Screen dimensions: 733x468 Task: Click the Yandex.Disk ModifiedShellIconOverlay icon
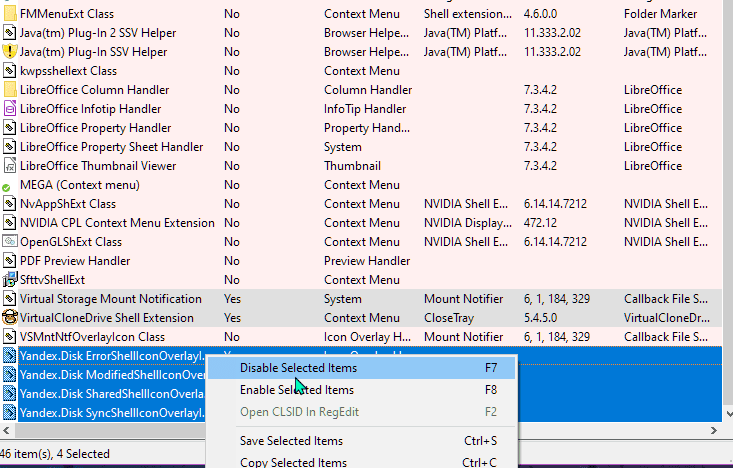coord(9,375)
